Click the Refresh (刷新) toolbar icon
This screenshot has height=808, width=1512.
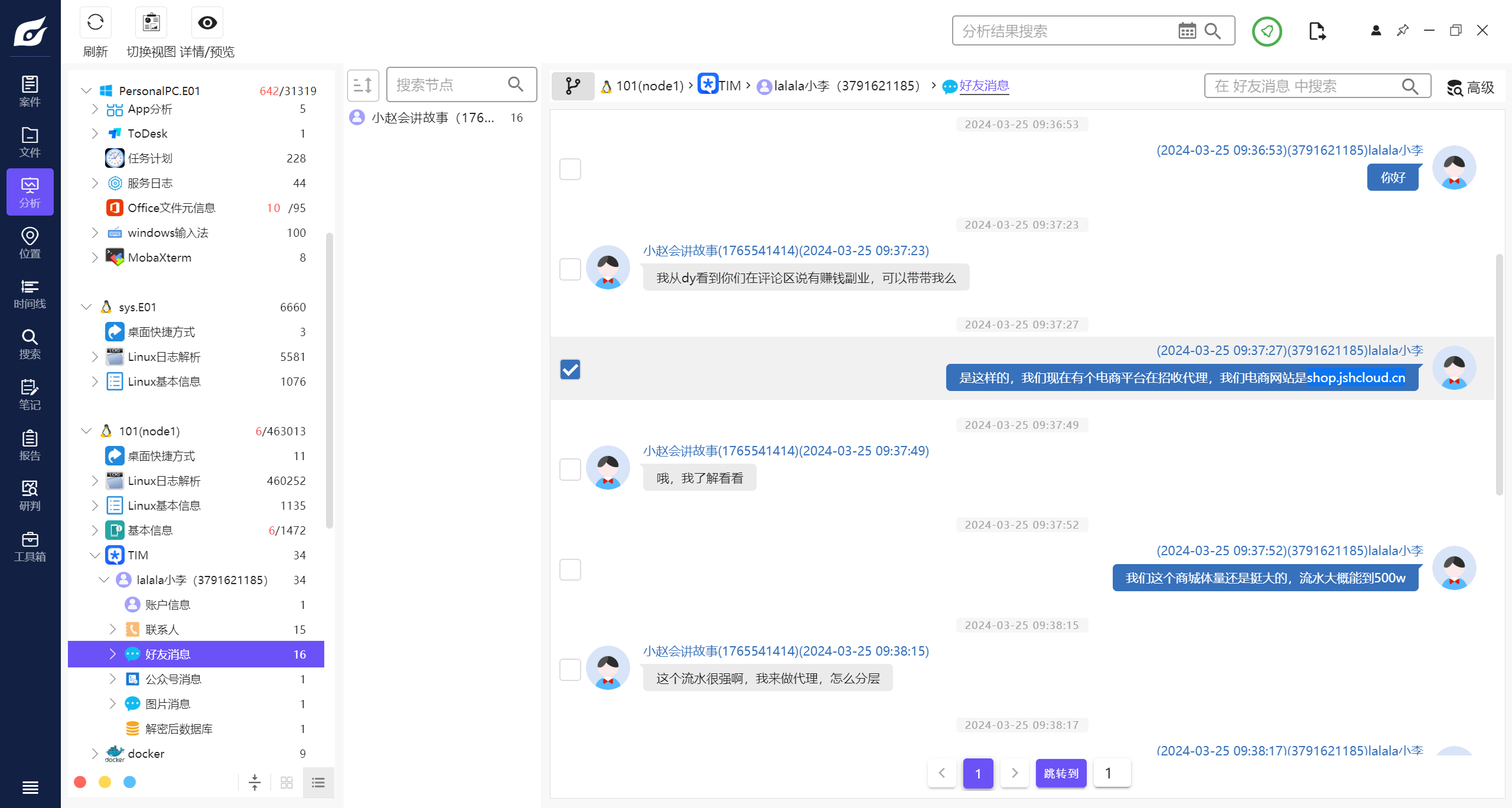[x=95, y=23]
